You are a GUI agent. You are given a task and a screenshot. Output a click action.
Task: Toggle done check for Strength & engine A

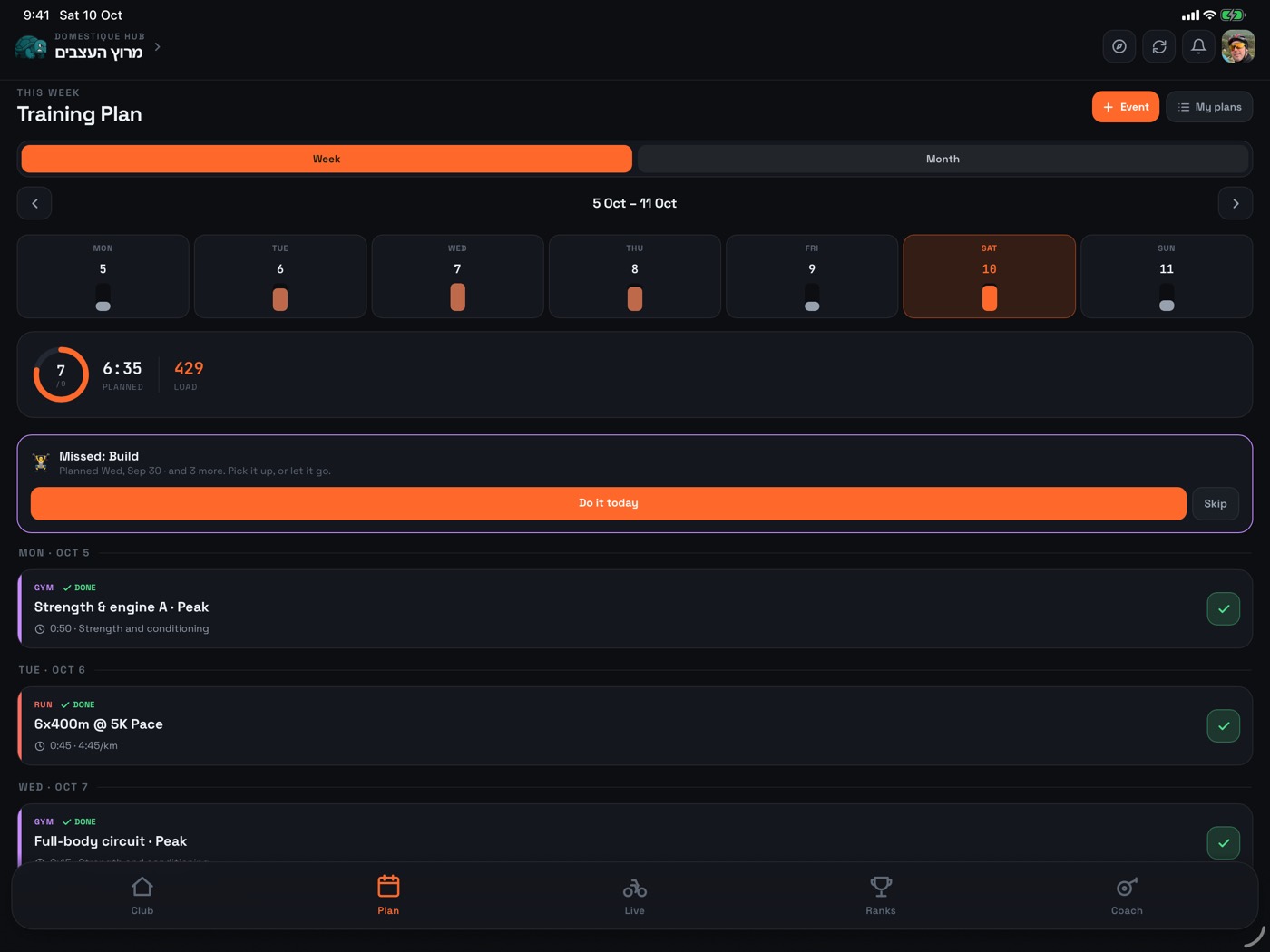(x=1224, y=609)
